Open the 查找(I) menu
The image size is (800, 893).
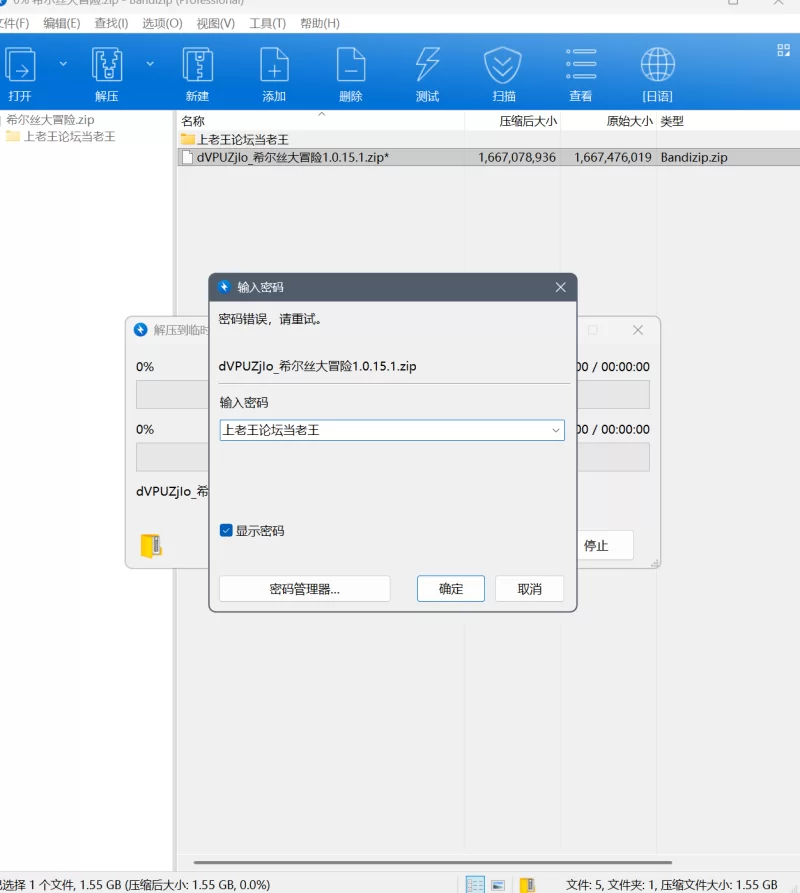coord(111,23)
